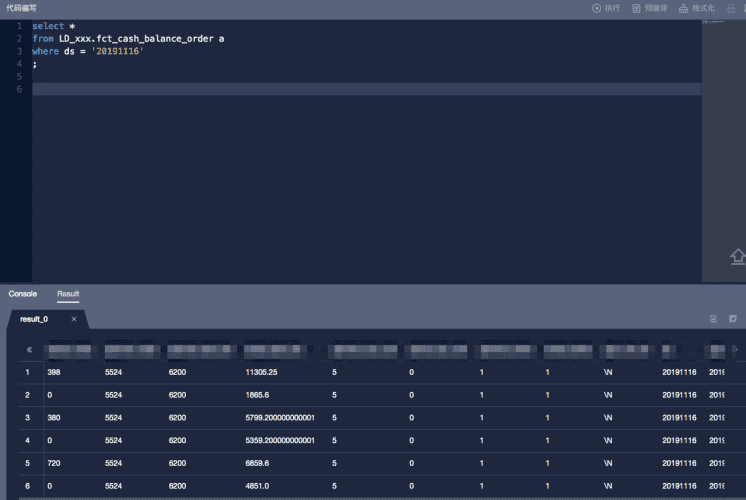Screen dimensions: 746x500
Task: Collapse the result columns with the double-chevron
Action: tap(29, 350)
